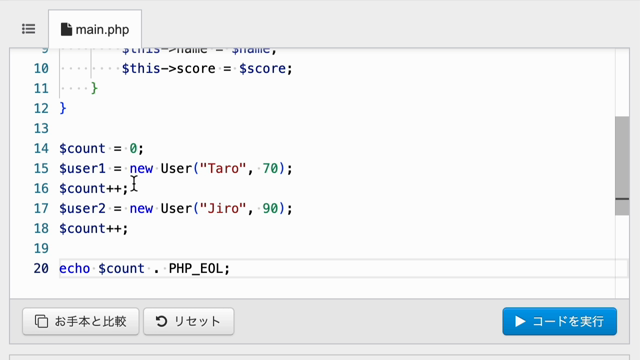Click the "Taro" string on line 15
Viewport: 640px width, 360px height.
click(x=223, y=169)
